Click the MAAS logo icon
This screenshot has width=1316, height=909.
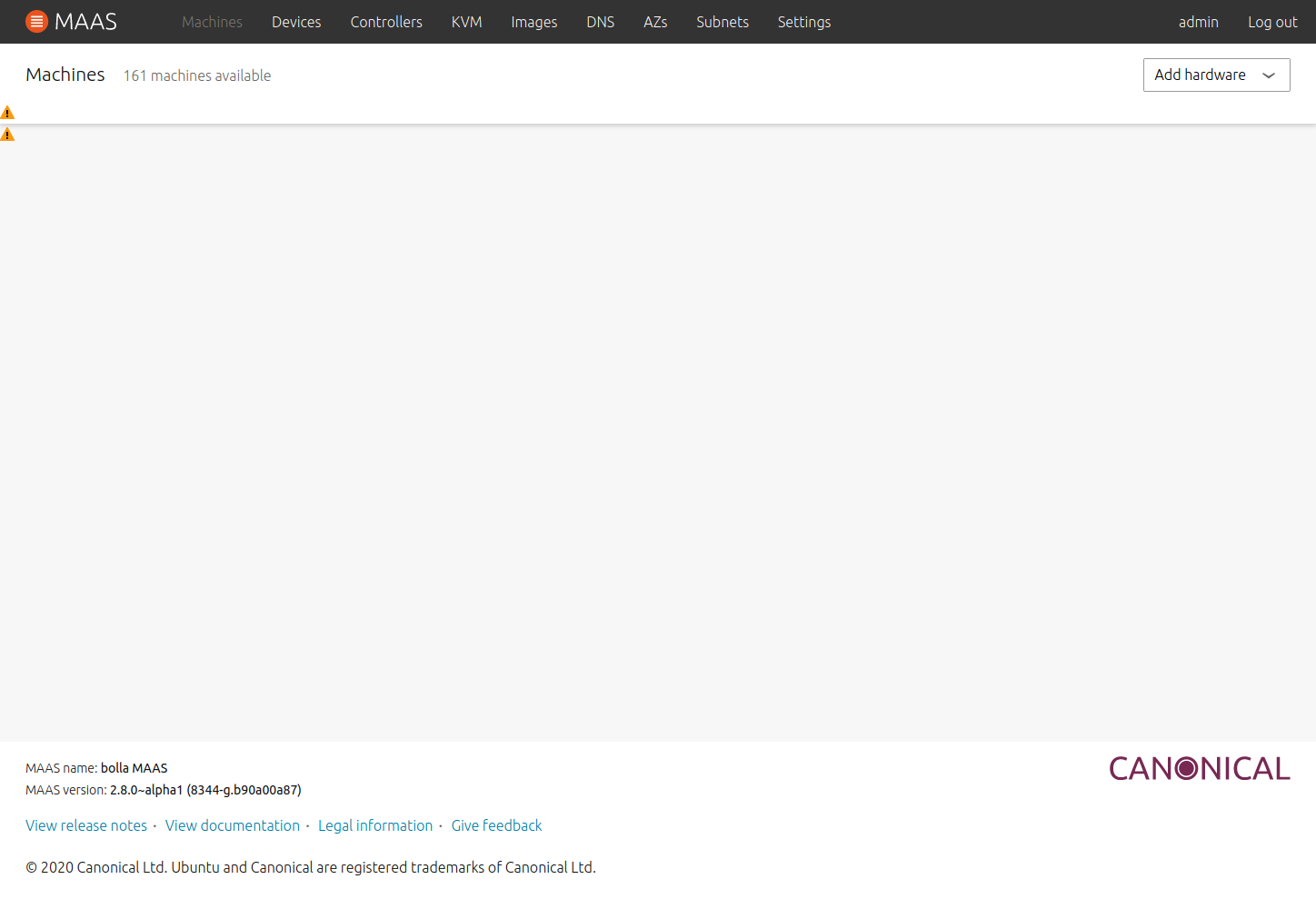[x=36, y=21]
